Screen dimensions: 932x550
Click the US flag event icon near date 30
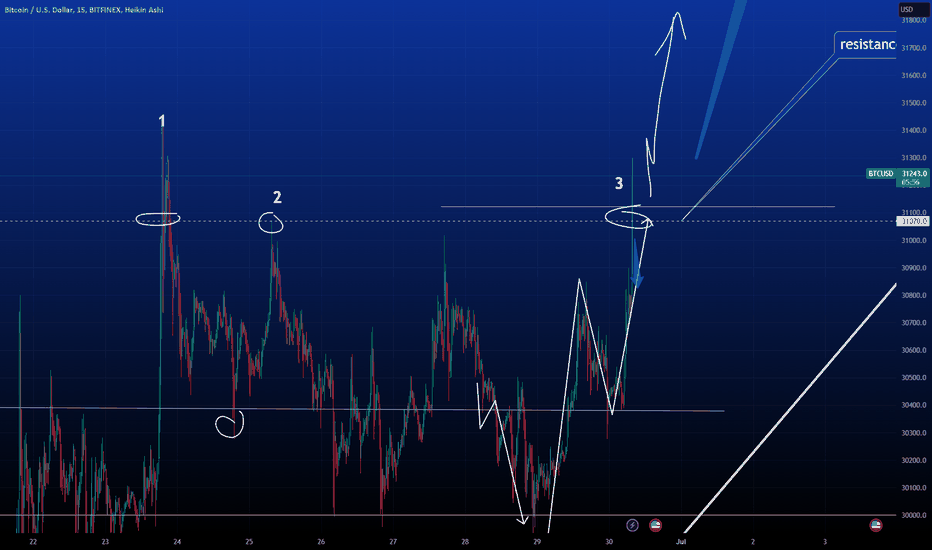click(655, 525)
